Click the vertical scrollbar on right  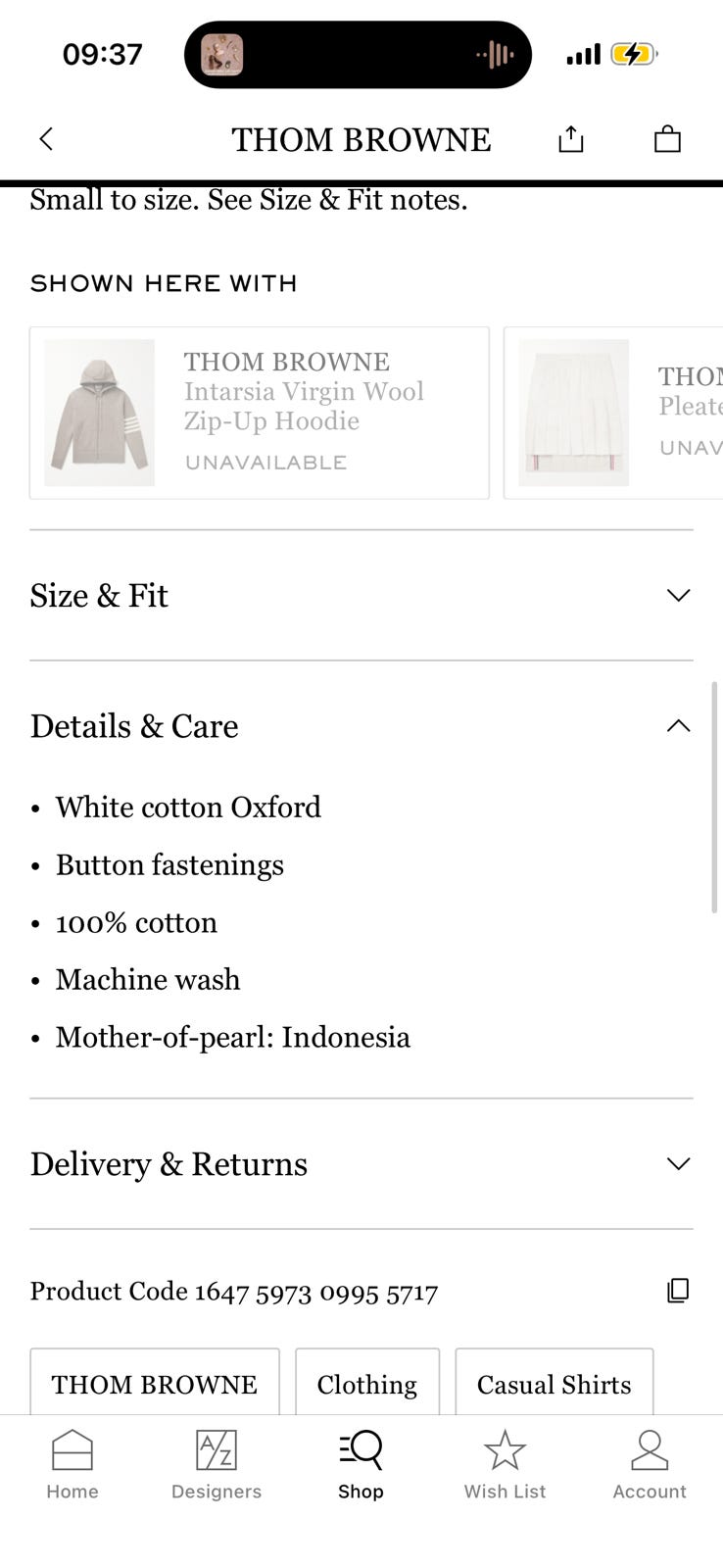(x=714, y=796)
